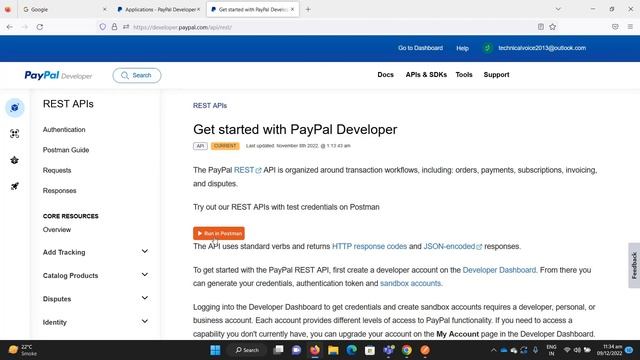The width and height of the screenshot is (640, 360).
Task: Click the Run in Postman button
Action: tap(219, 233)
